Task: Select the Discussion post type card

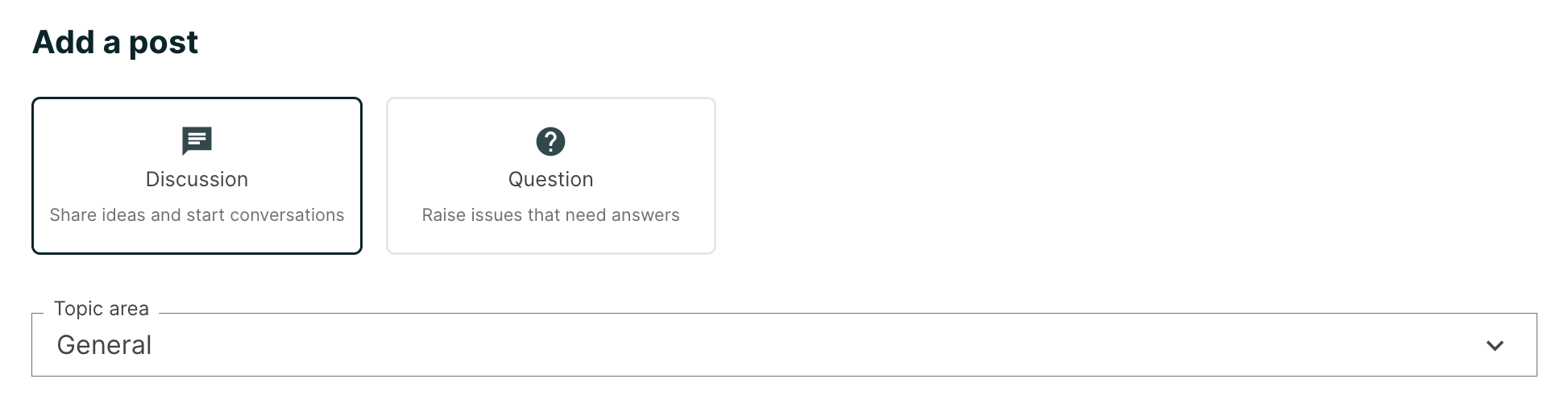Action: tap(197, 176)
